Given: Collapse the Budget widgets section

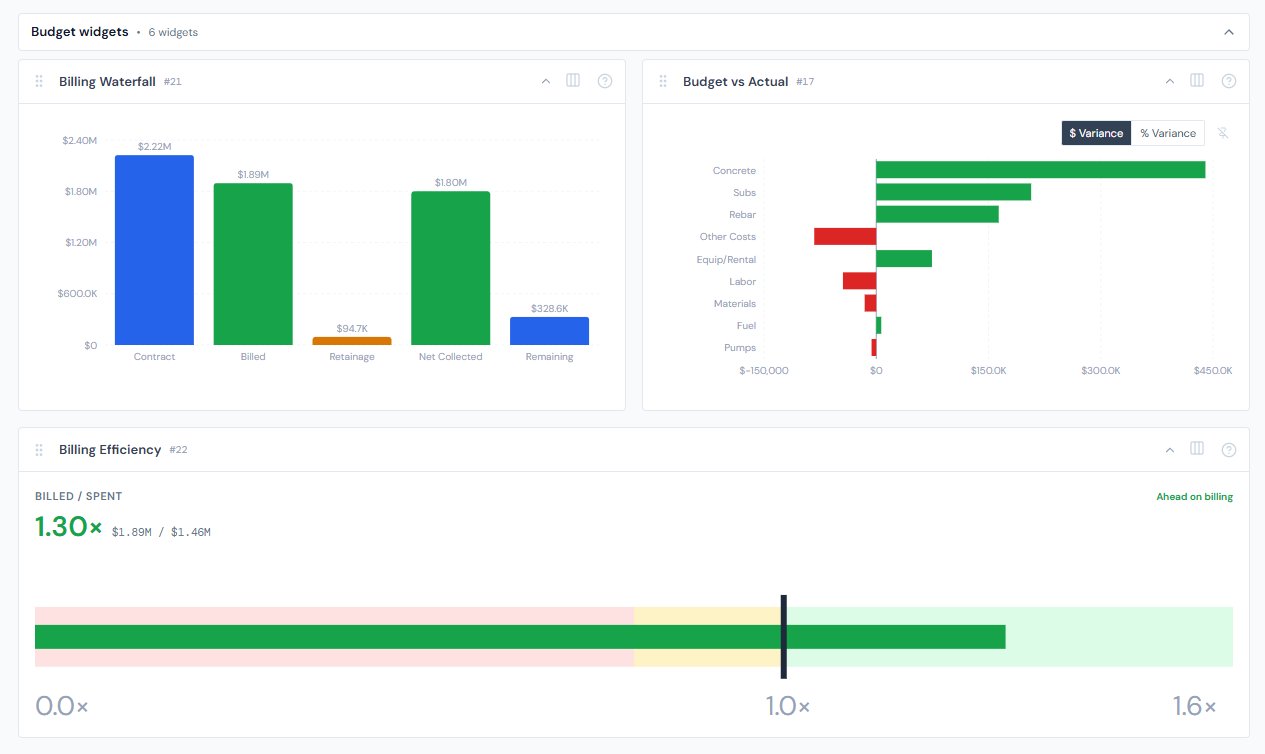Looking at the screenshot, I should coord(1229,31).
